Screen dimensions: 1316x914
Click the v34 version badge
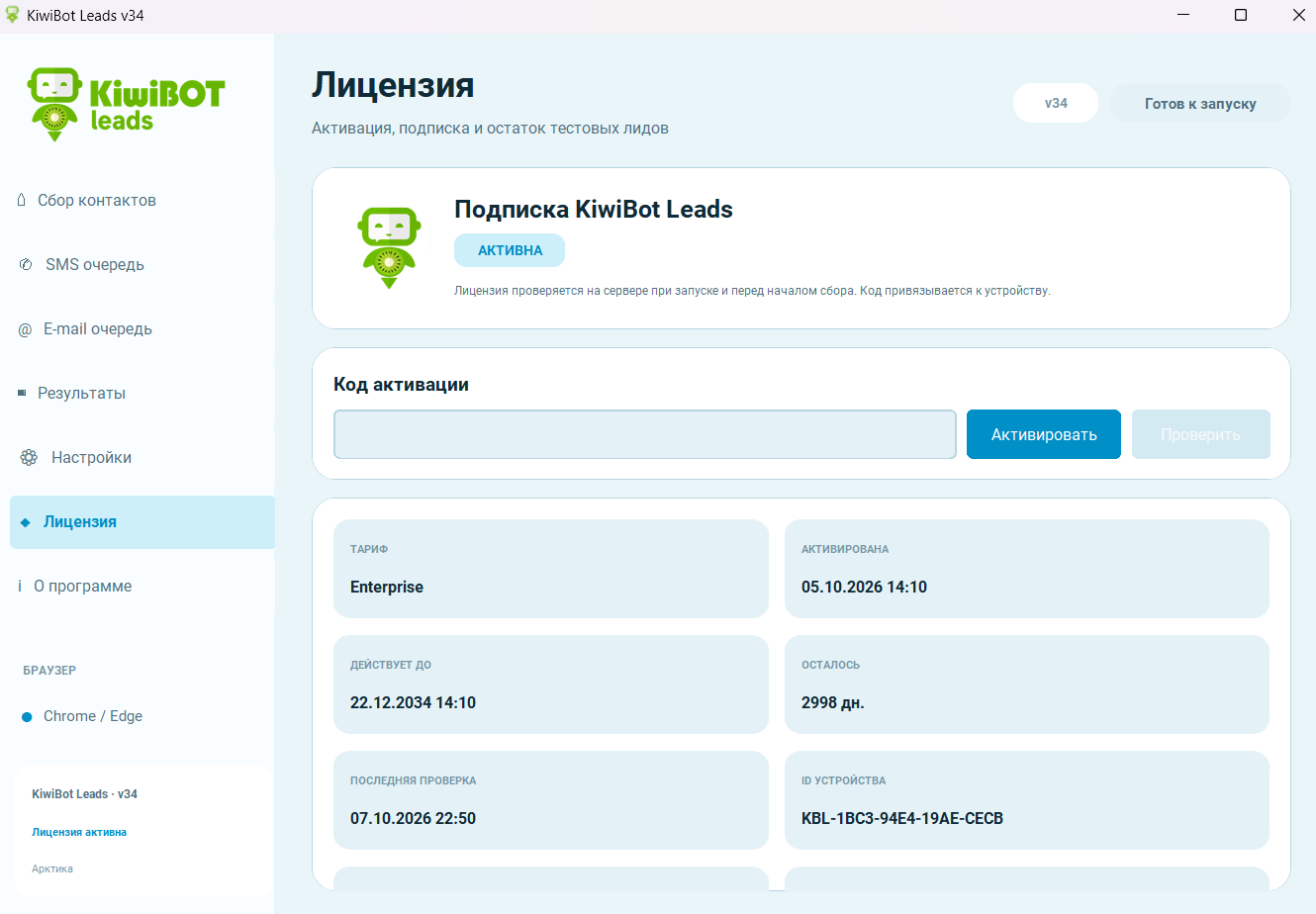click(1056, 103)
